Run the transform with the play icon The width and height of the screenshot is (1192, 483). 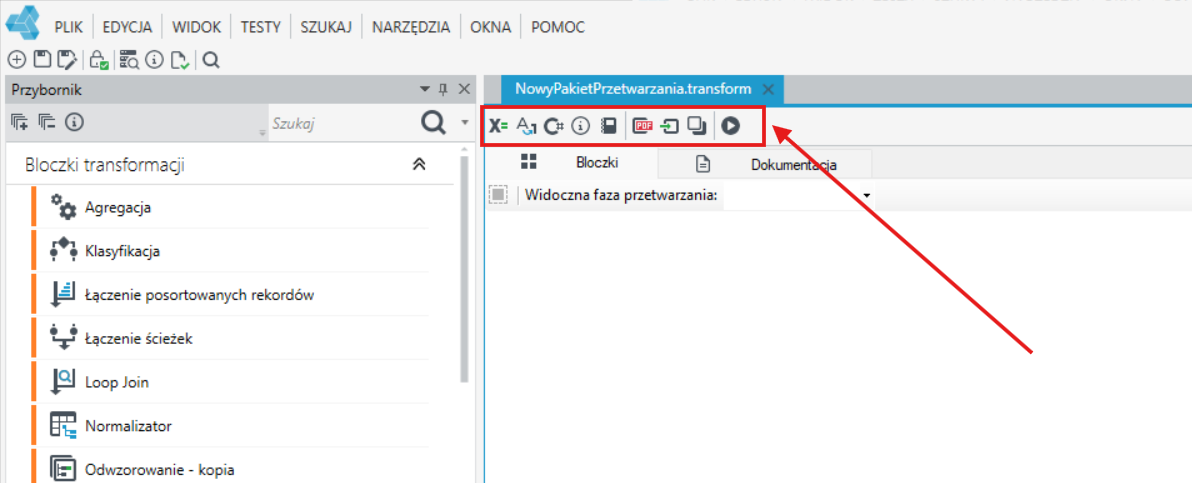pos(731,126)
